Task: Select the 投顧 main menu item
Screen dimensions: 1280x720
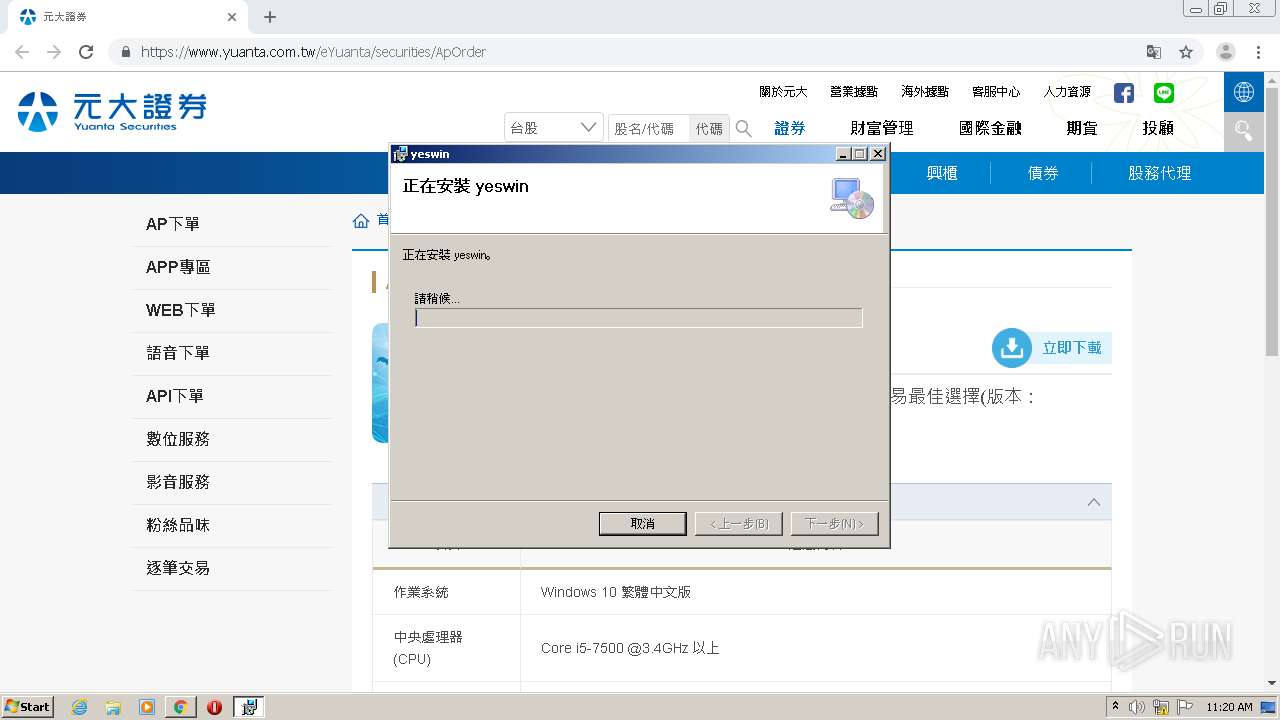Action: (1158, 128)
